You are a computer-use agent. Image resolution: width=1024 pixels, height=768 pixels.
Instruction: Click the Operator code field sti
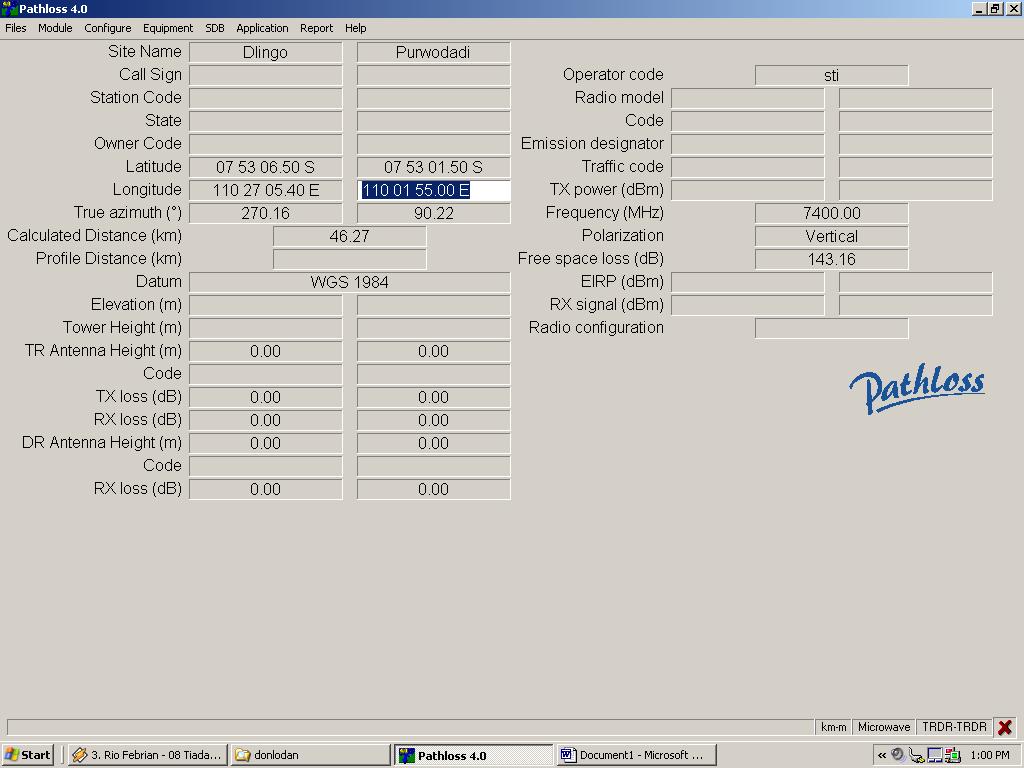point(831,75)
